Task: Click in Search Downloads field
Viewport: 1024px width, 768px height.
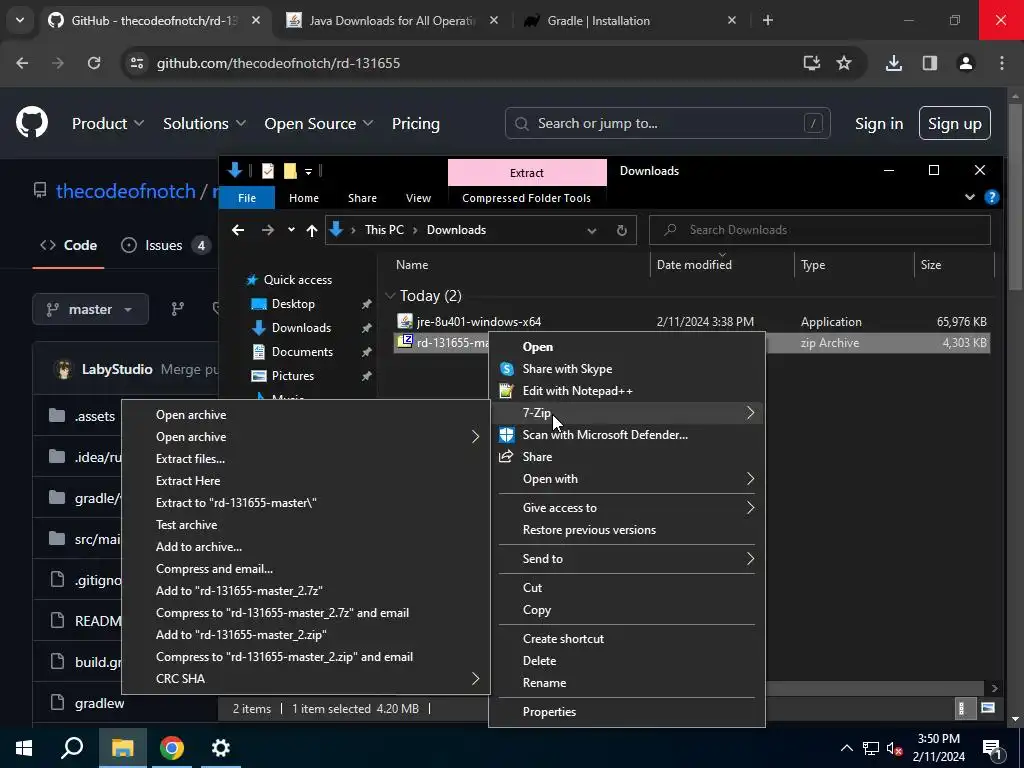Action: [820, 230]
